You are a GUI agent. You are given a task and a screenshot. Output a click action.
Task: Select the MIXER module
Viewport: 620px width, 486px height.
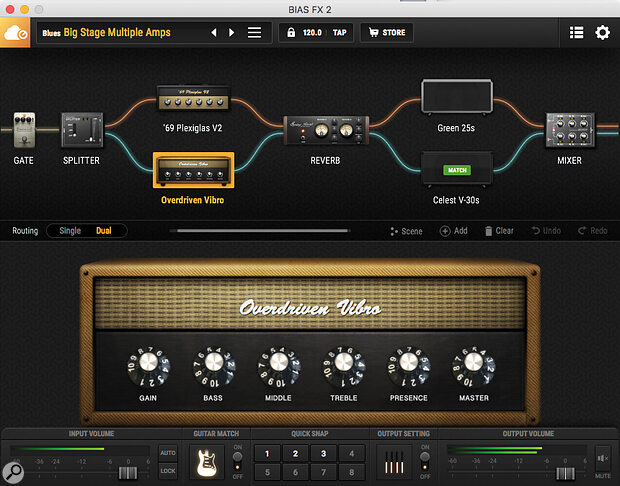(x=570, y=130)
